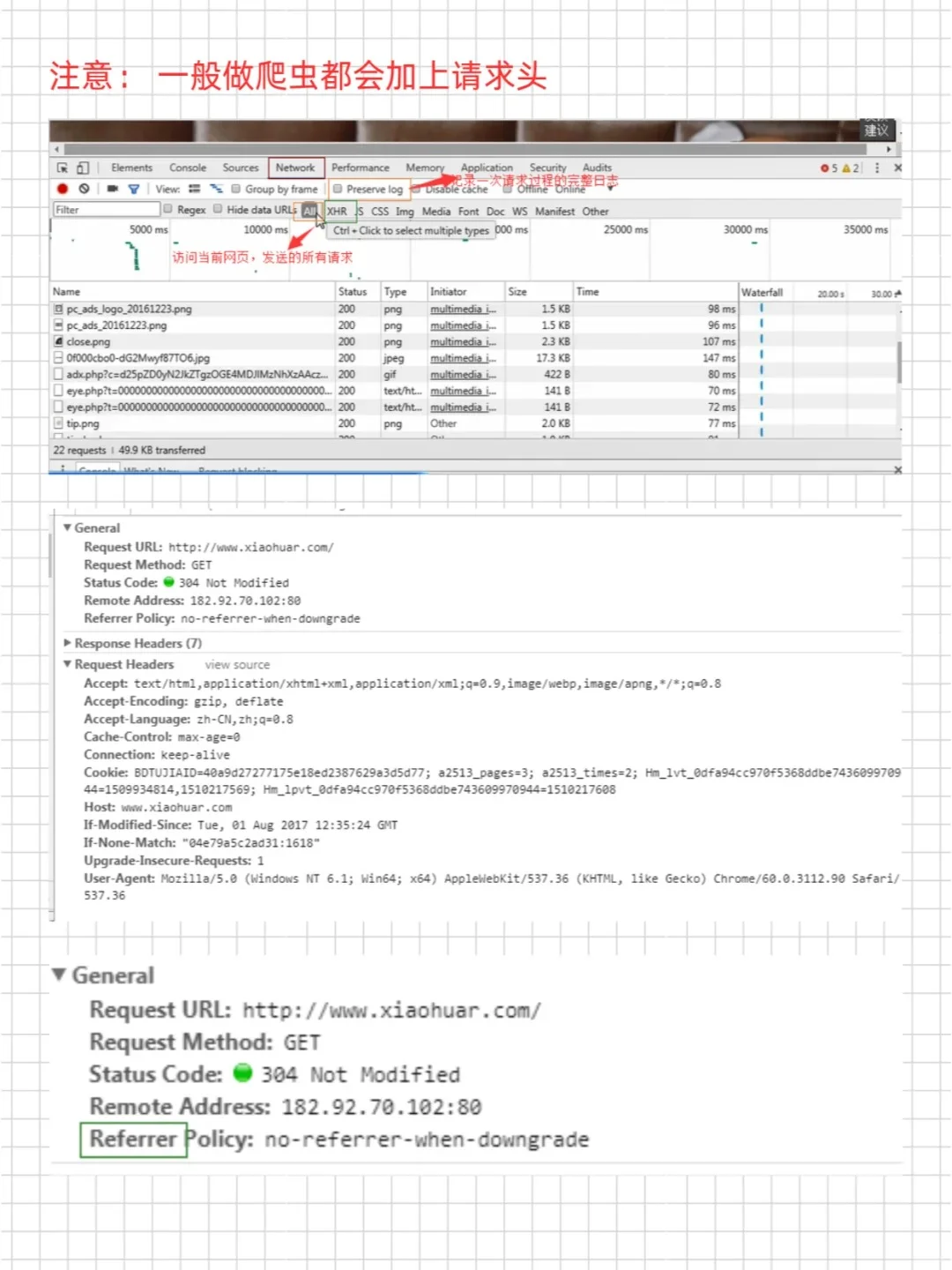
Task: Activate the inspect element picker icon
Action: coord(62,168)
